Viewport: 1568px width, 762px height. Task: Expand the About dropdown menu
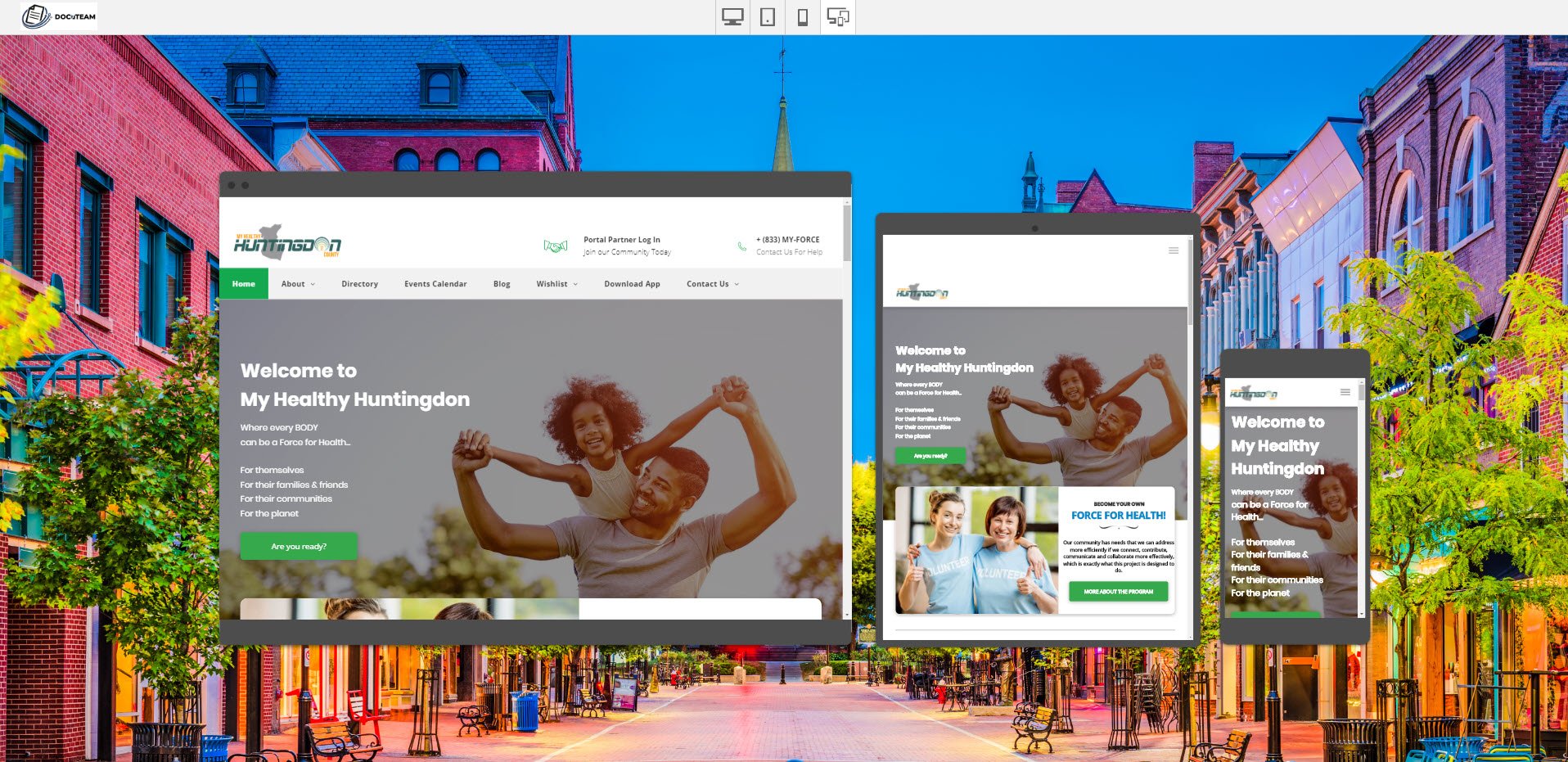(x=296, y=284)
